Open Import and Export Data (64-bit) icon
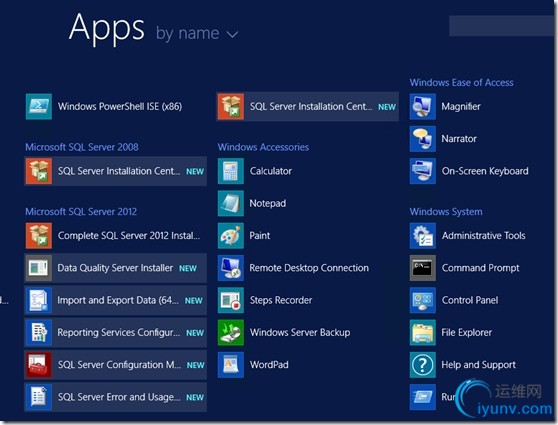 tap(39, 300)
